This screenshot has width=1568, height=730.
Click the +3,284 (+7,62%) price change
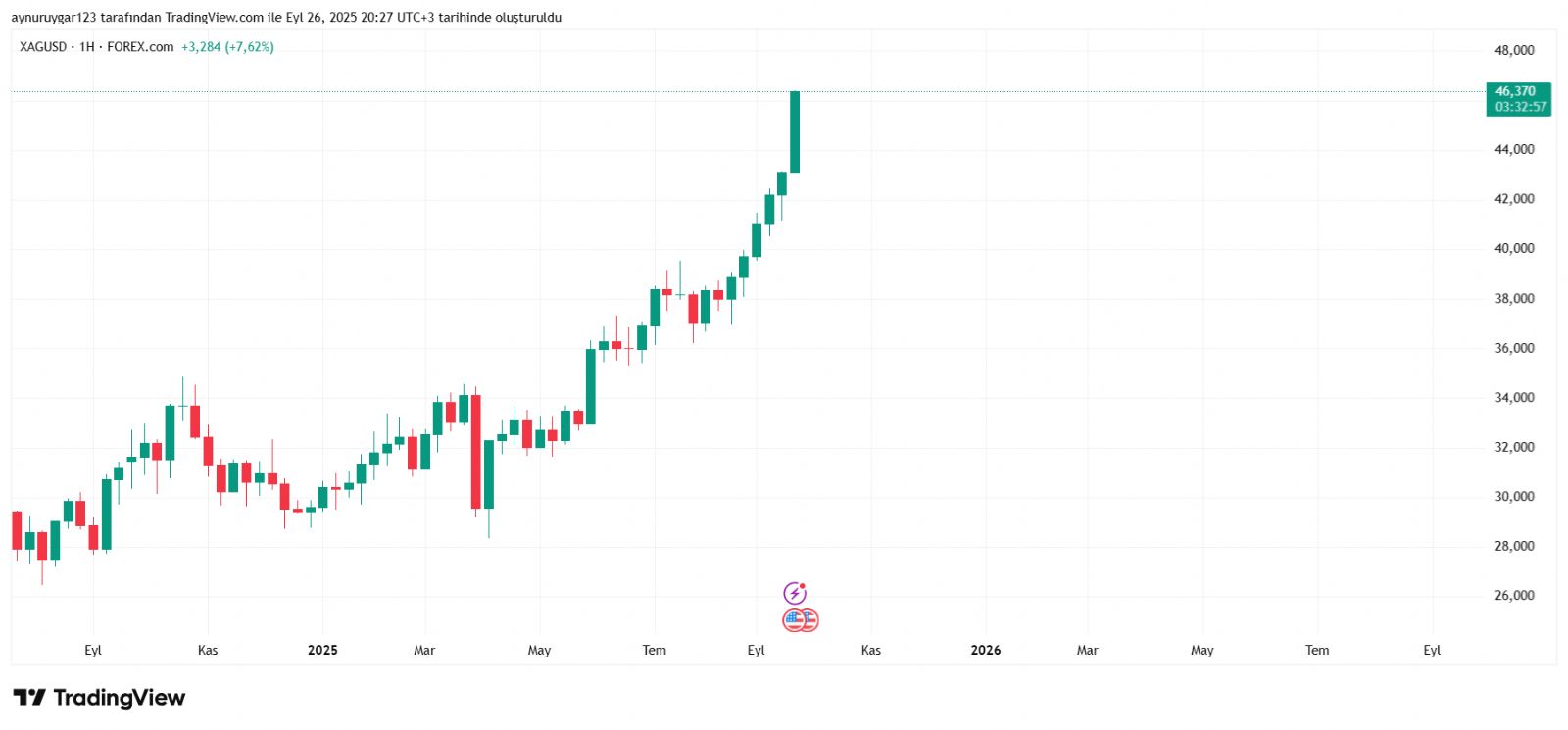coord(227,47)
